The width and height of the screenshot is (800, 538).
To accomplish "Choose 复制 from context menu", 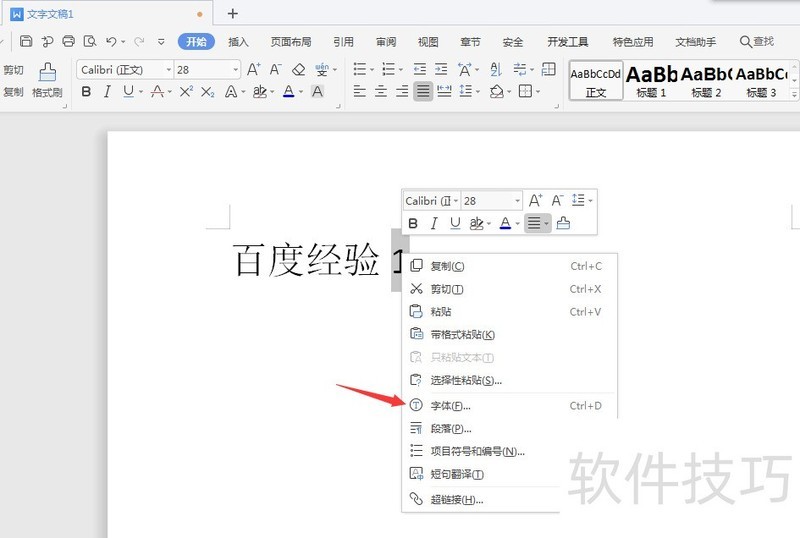I will (510, 266).
